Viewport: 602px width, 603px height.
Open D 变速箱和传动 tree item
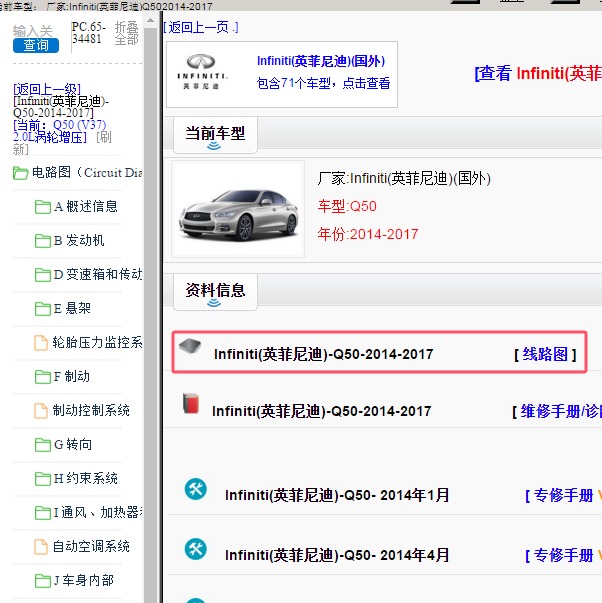click(98, 274)
